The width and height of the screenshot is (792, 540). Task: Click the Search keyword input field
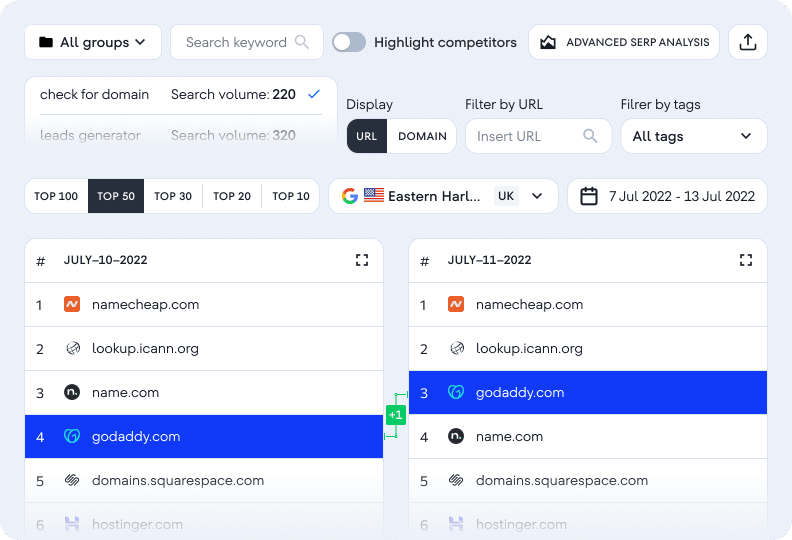(x=236, y=42)
